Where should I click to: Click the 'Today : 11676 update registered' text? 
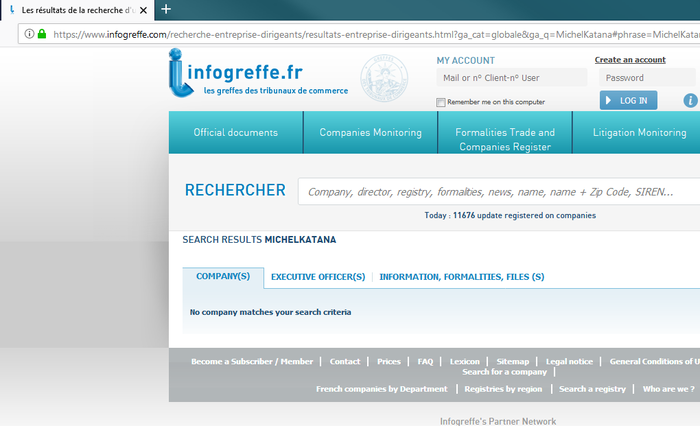coord(510,215)
